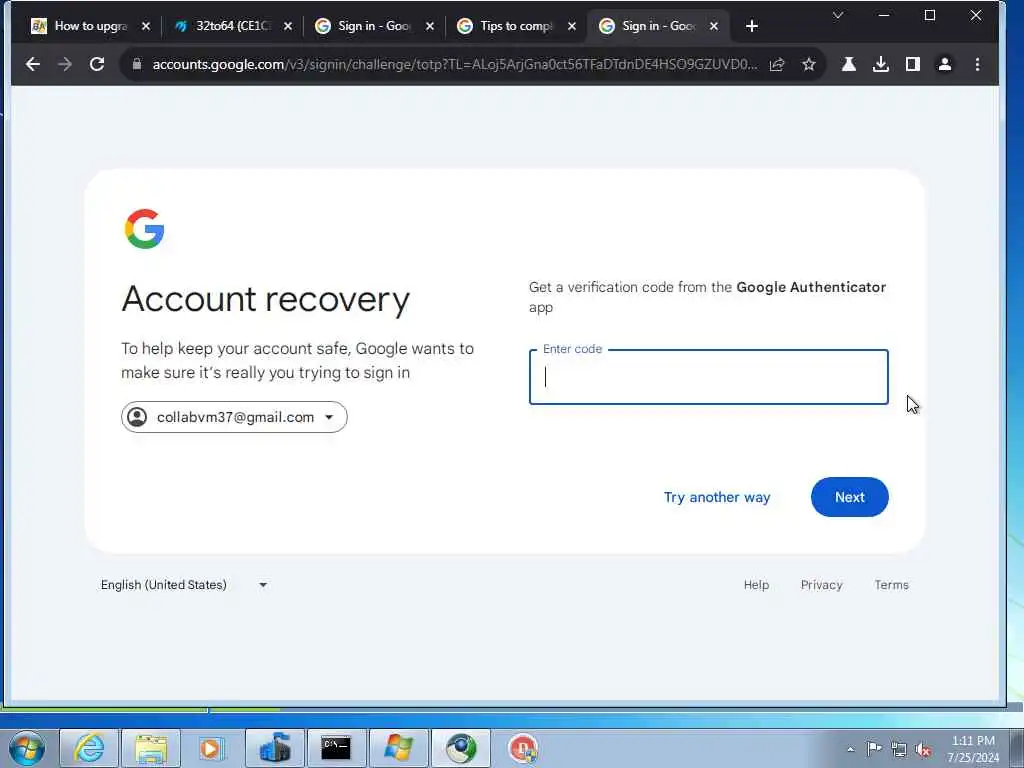Open the downloads icon in toolbar
The image size is (1024, 768).
click(x=880, y=64)
